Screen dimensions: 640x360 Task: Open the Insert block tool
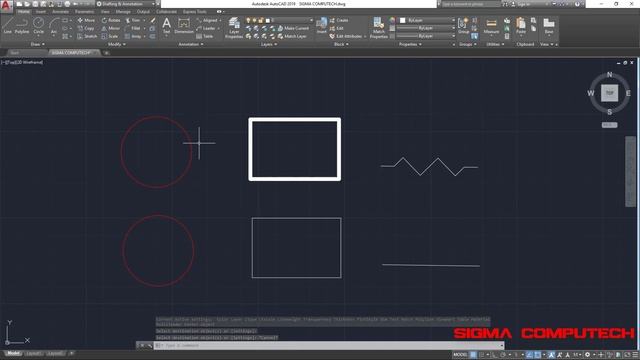pos(322,25)
